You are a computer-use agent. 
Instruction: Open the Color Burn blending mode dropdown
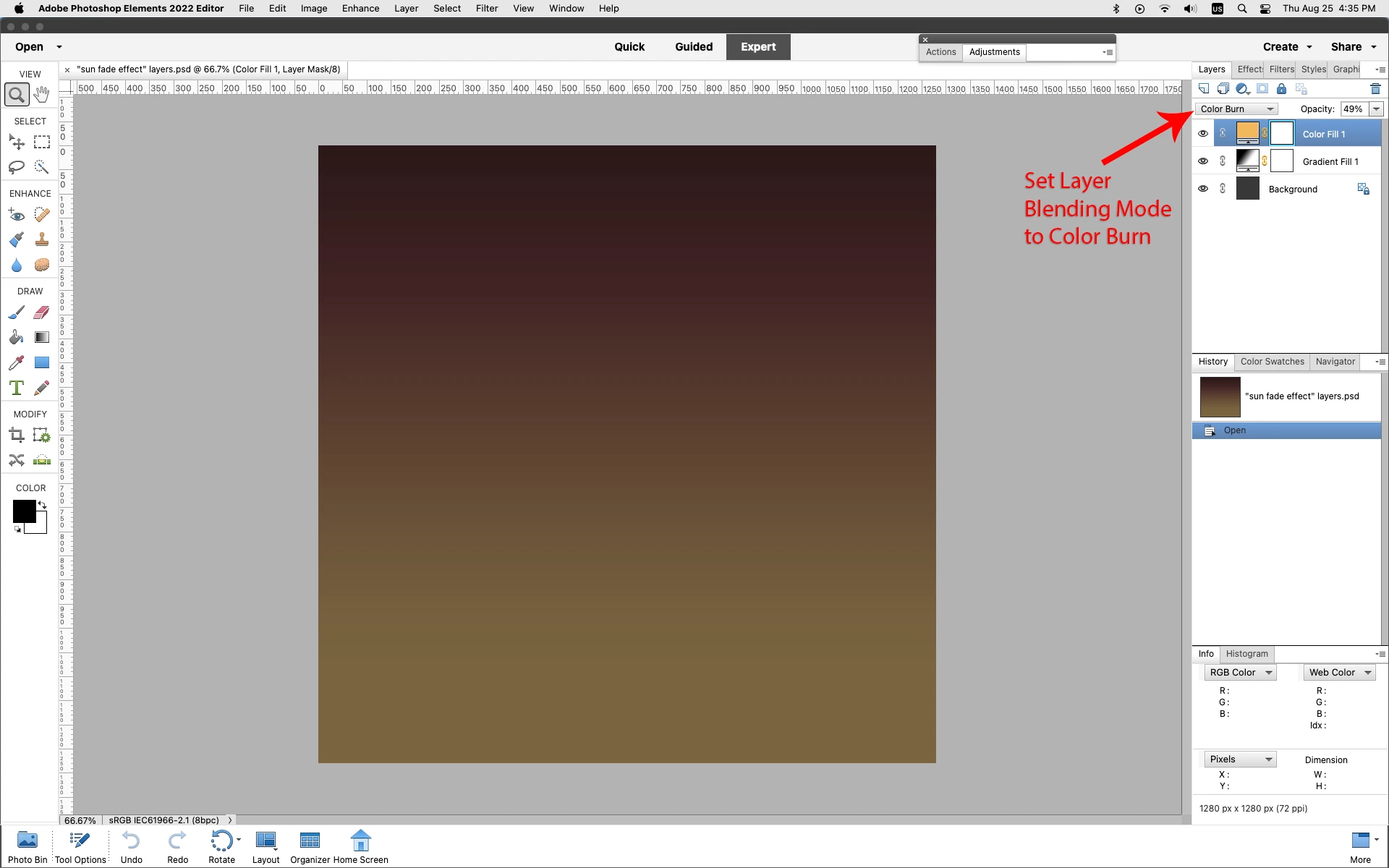1236,109
